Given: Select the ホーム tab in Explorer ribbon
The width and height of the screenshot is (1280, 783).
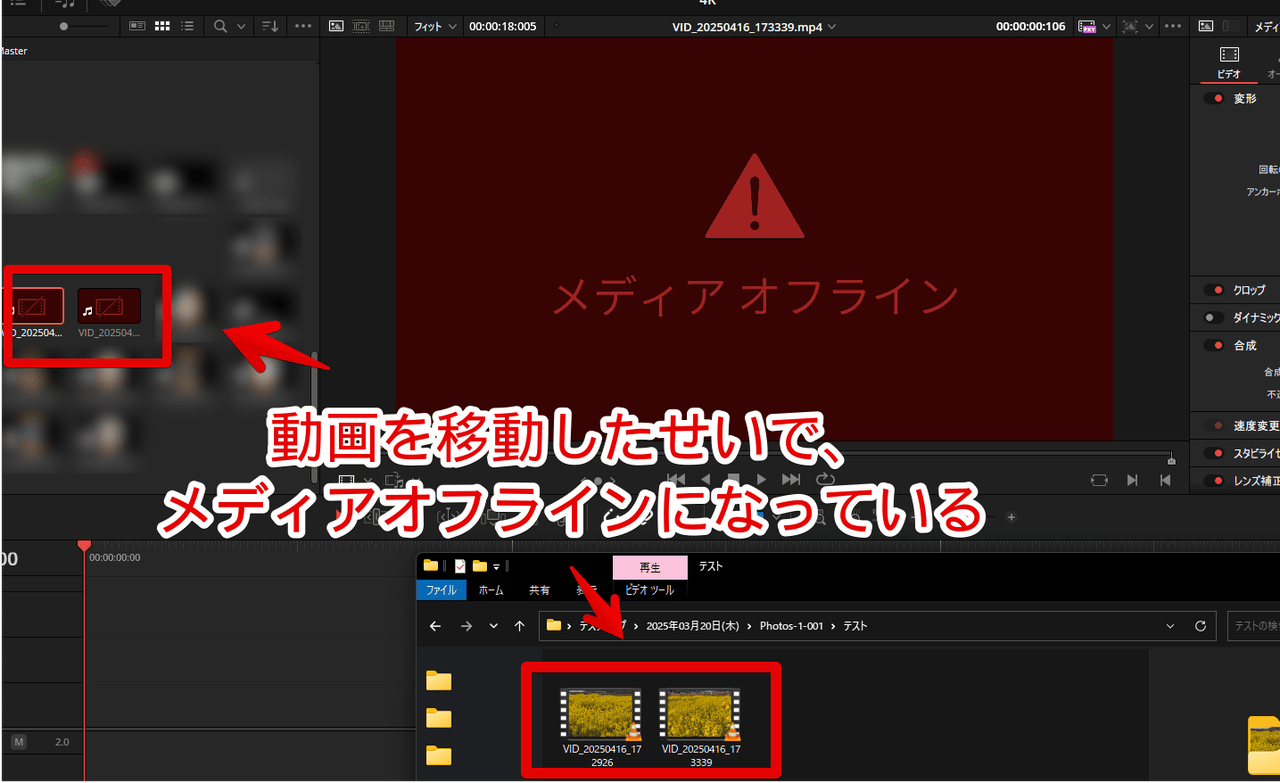Looking at the screenshot, I should 491,590.
